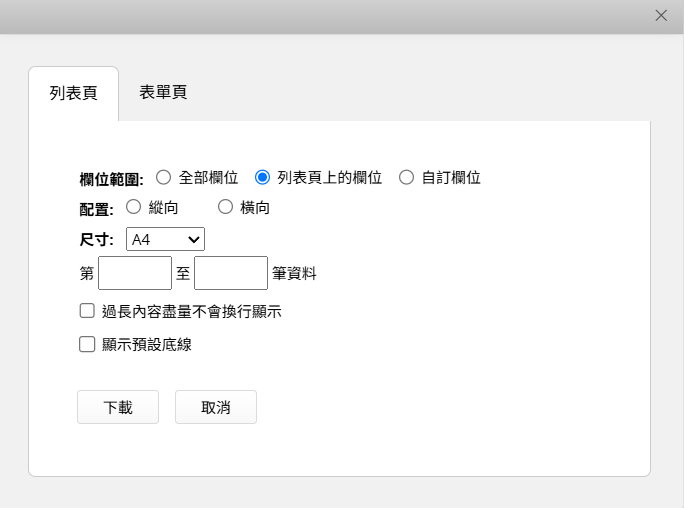Screen dimensions: 684x508
Task: Click the 至 text between the range fields
Action: [183, 272]
